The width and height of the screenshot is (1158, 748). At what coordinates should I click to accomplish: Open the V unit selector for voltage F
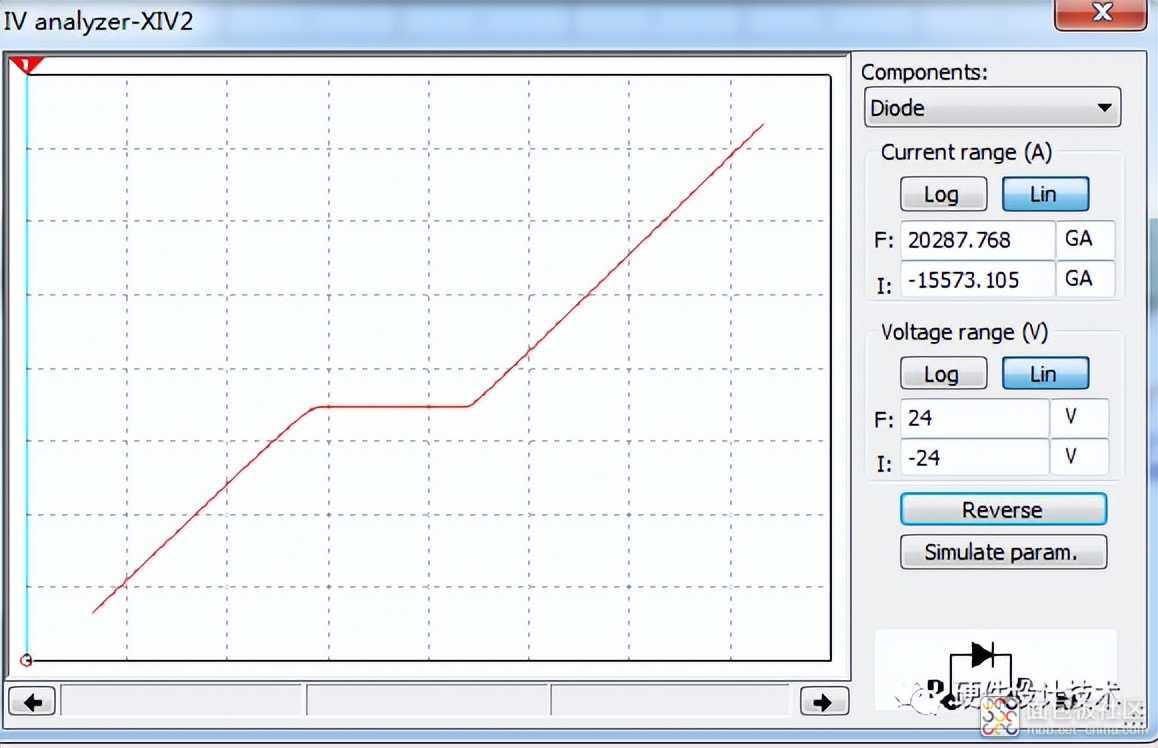[x=1078, y=417]
